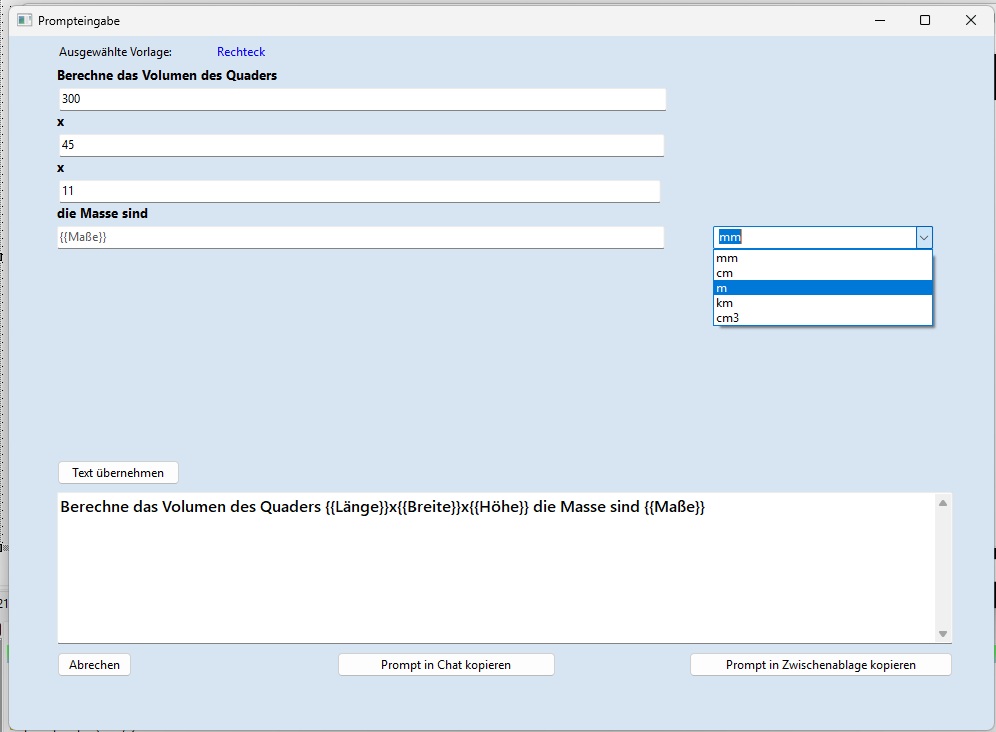Viewport: 996px width, 732px height.
Task: Click the {{Maße}} placeholder input field
Action: click(360, 237)
